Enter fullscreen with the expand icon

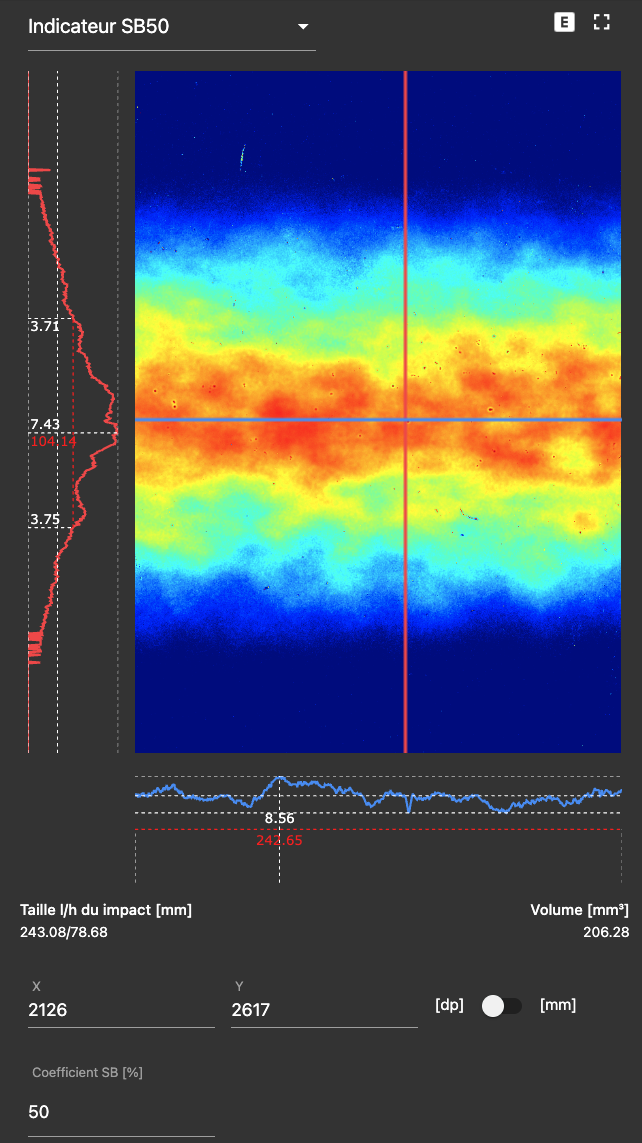(601, 22)
